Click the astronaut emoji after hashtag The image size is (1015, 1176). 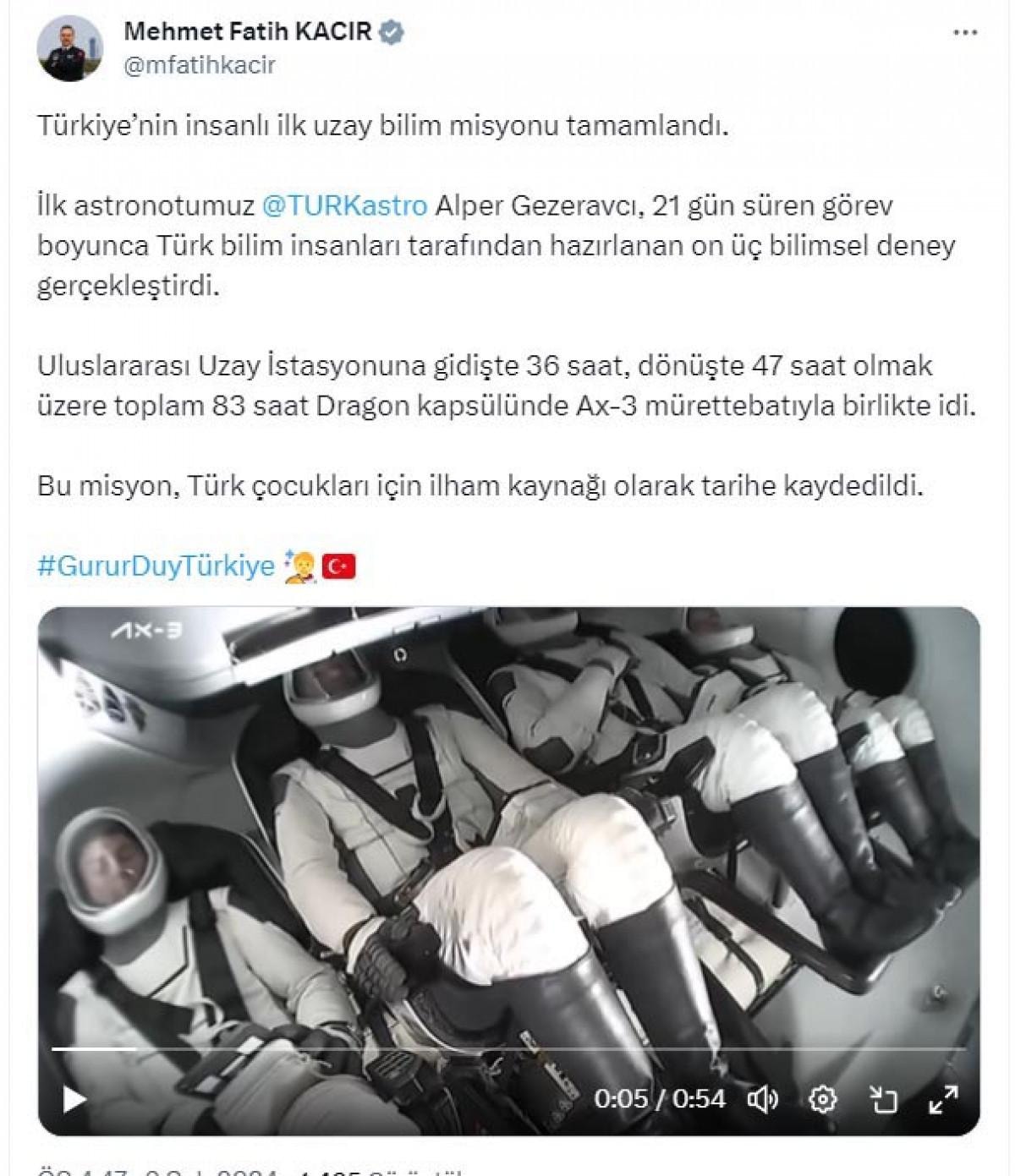coord(300,566)
